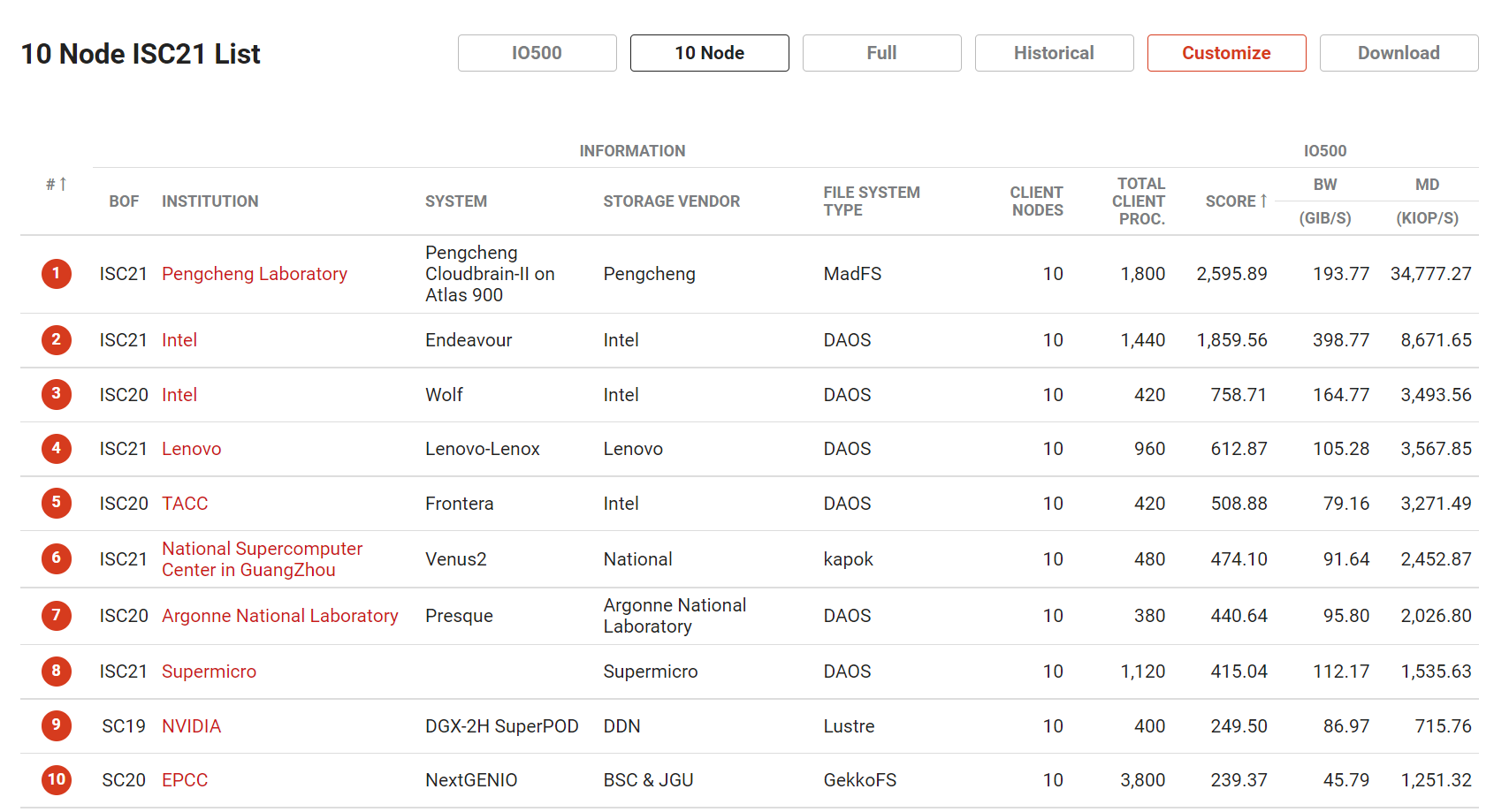Click the Lustre file system cell
The image size is (1494, 812).
point(850,726)
